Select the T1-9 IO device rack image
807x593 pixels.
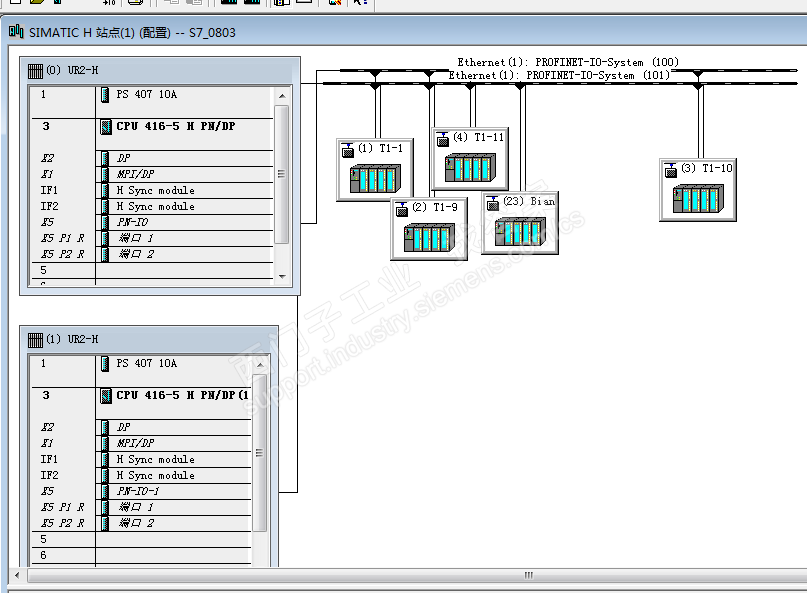click(x=429, y=237)
